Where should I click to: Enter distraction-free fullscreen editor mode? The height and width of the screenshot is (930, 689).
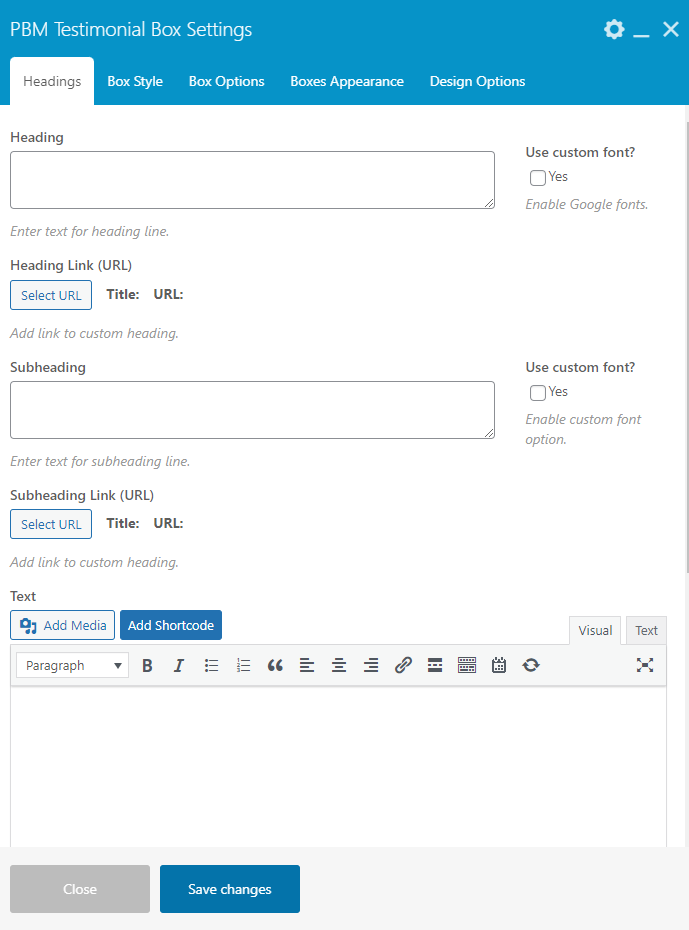pyautogui.click(x=645, y=665)
